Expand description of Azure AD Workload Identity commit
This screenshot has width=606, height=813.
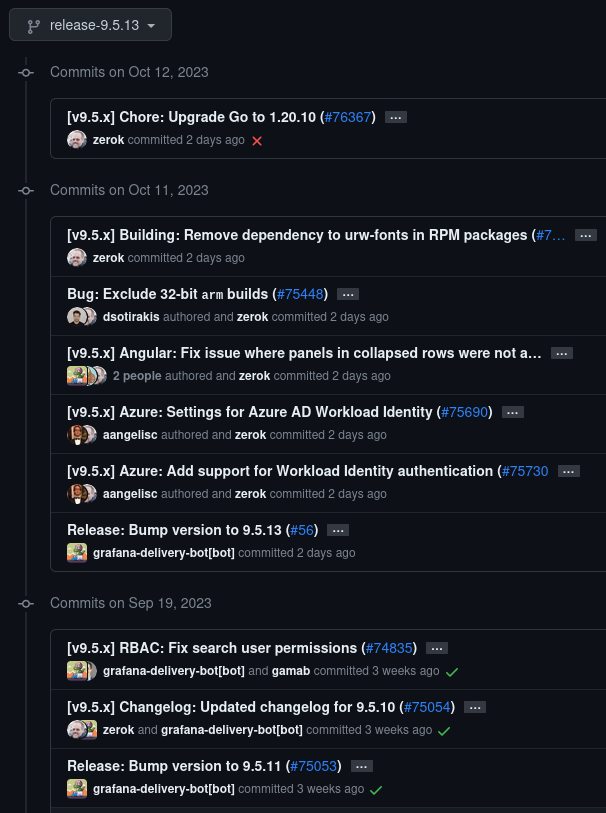pos(513,412)
